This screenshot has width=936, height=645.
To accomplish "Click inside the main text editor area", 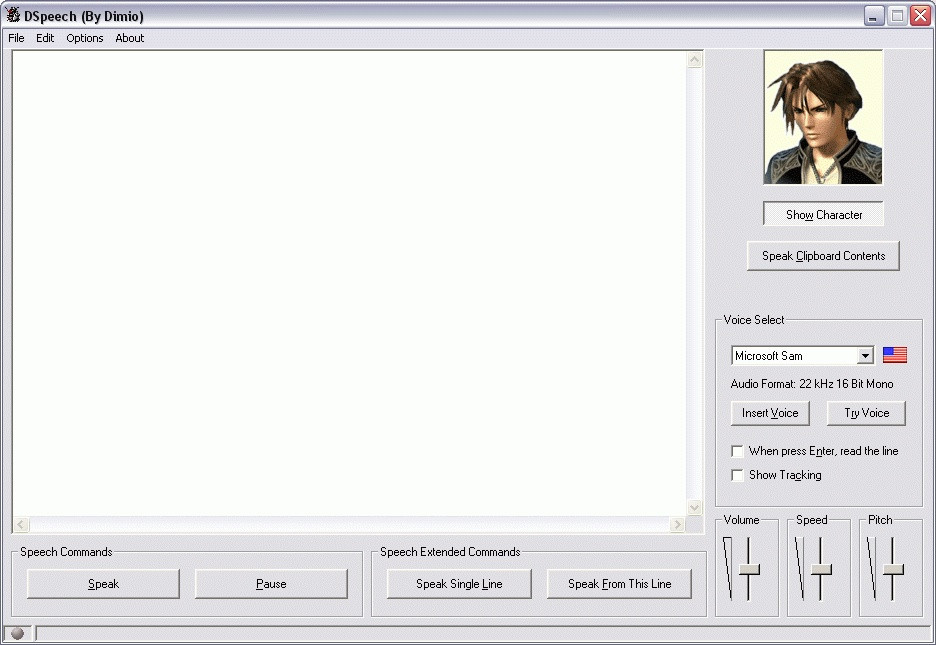I will click(x=349, y=283).
